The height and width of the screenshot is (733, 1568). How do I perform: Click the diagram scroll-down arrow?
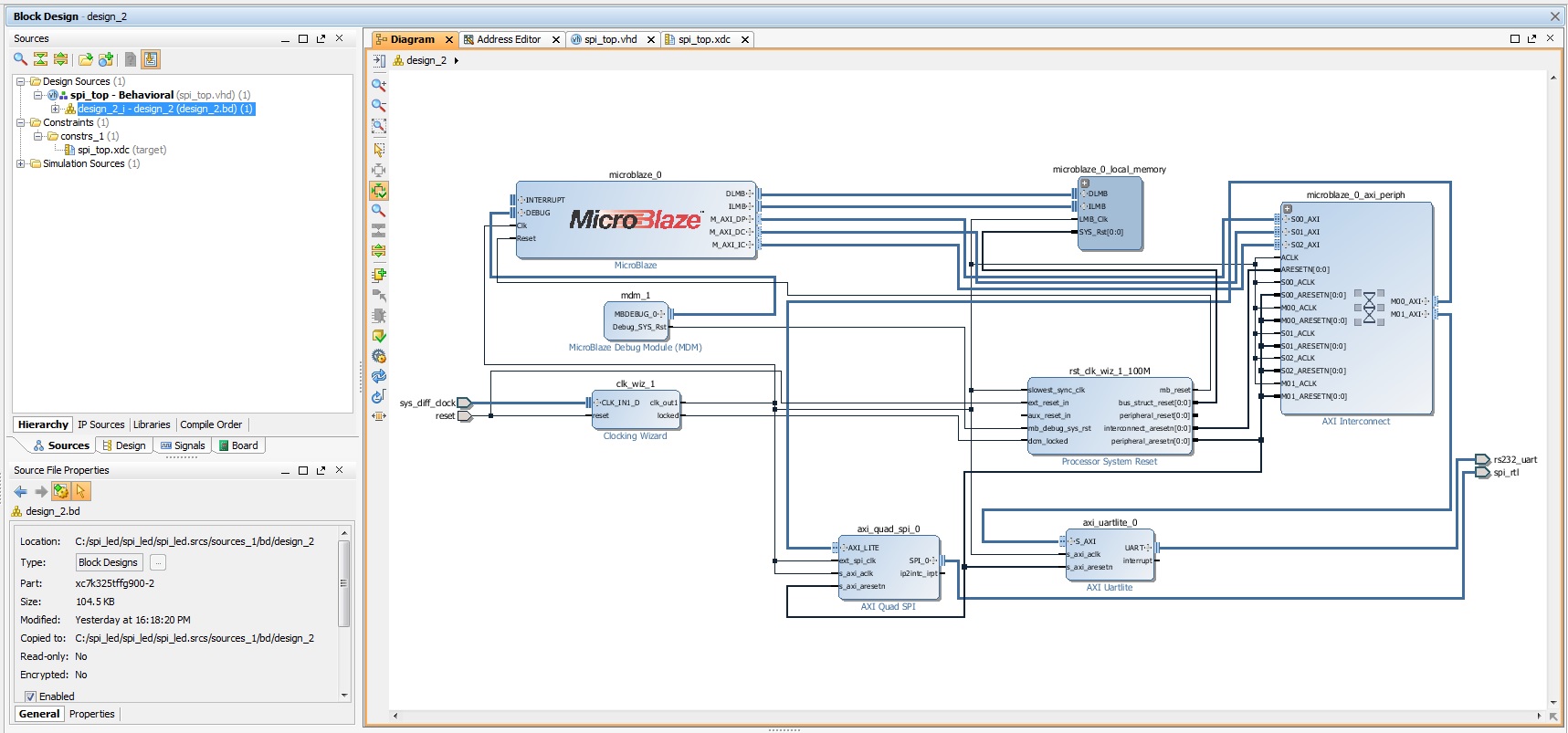click(x=1553, y=703)
